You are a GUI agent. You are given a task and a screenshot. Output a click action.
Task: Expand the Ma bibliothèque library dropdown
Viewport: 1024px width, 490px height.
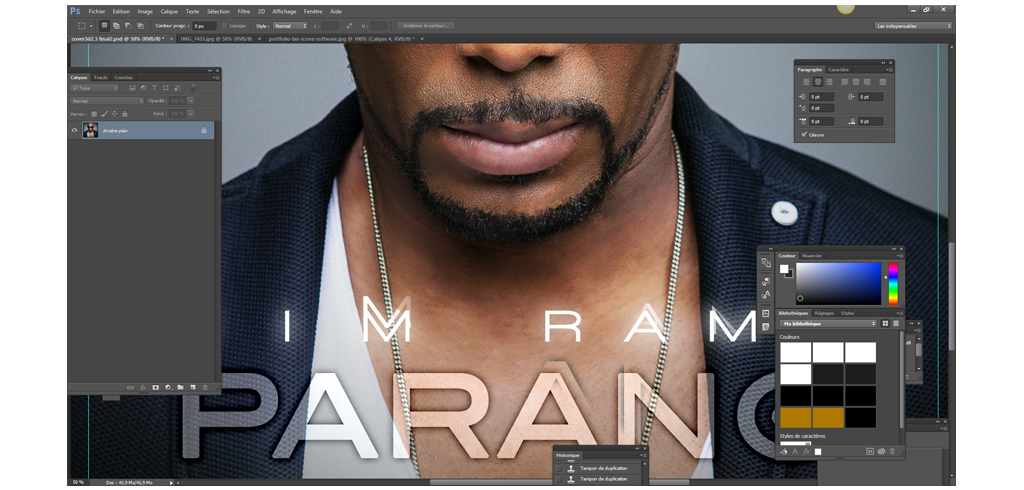click(828, 323)
